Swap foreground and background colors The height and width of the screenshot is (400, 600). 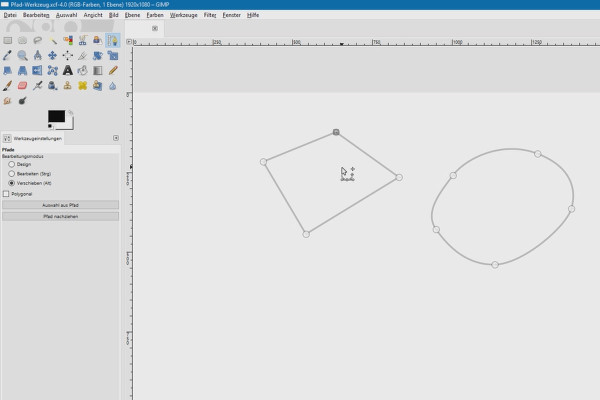pyautogui.click(x=70, y=112)
